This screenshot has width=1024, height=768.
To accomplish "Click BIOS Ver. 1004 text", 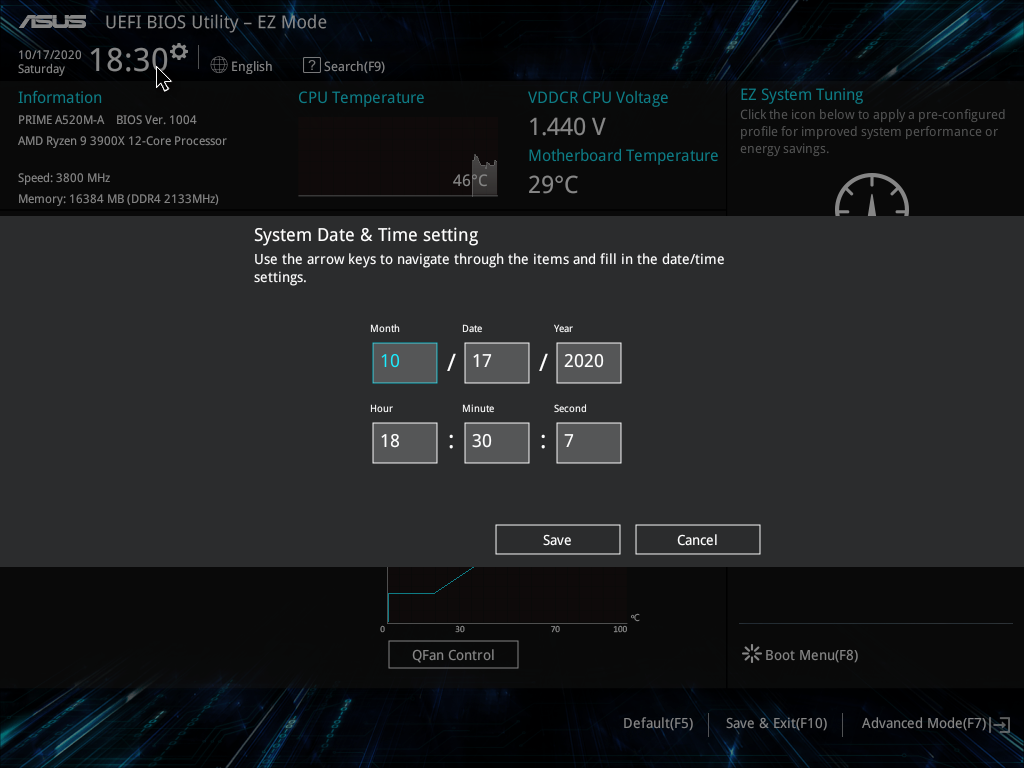I will [156, 120].
